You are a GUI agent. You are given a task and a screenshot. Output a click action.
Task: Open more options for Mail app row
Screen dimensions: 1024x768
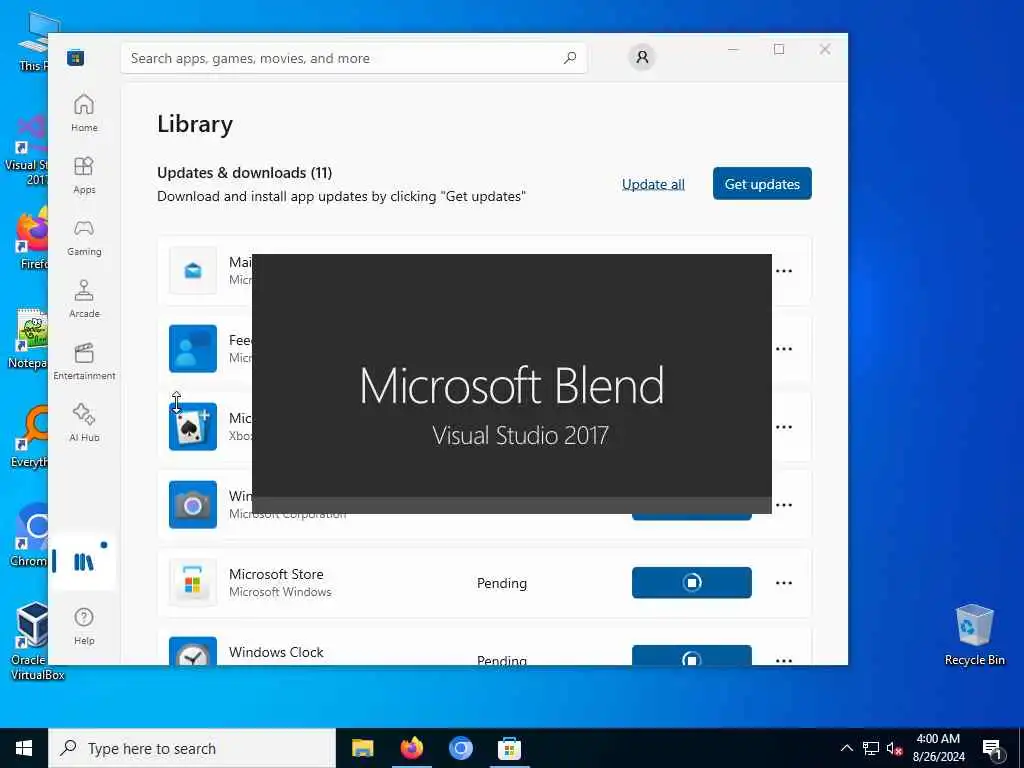point(784,270)
